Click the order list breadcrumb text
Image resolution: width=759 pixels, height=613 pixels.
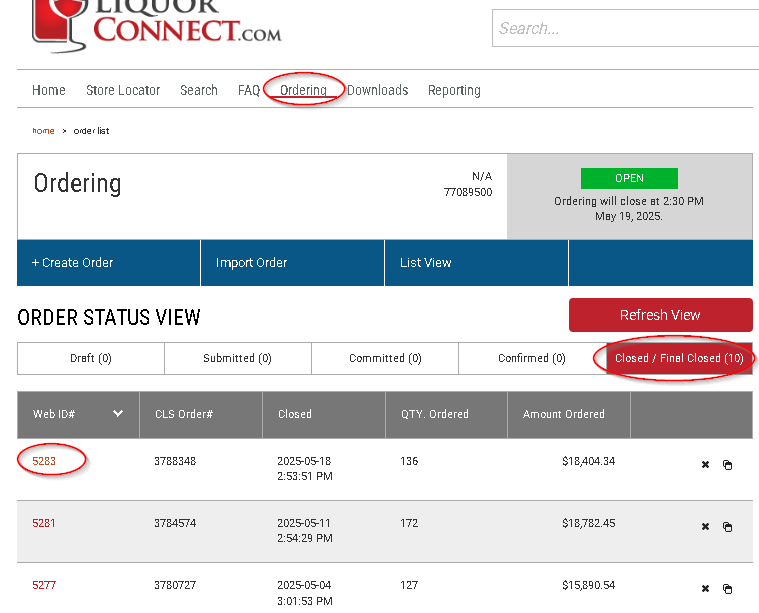pyautogui.click(x=91, y=131)
